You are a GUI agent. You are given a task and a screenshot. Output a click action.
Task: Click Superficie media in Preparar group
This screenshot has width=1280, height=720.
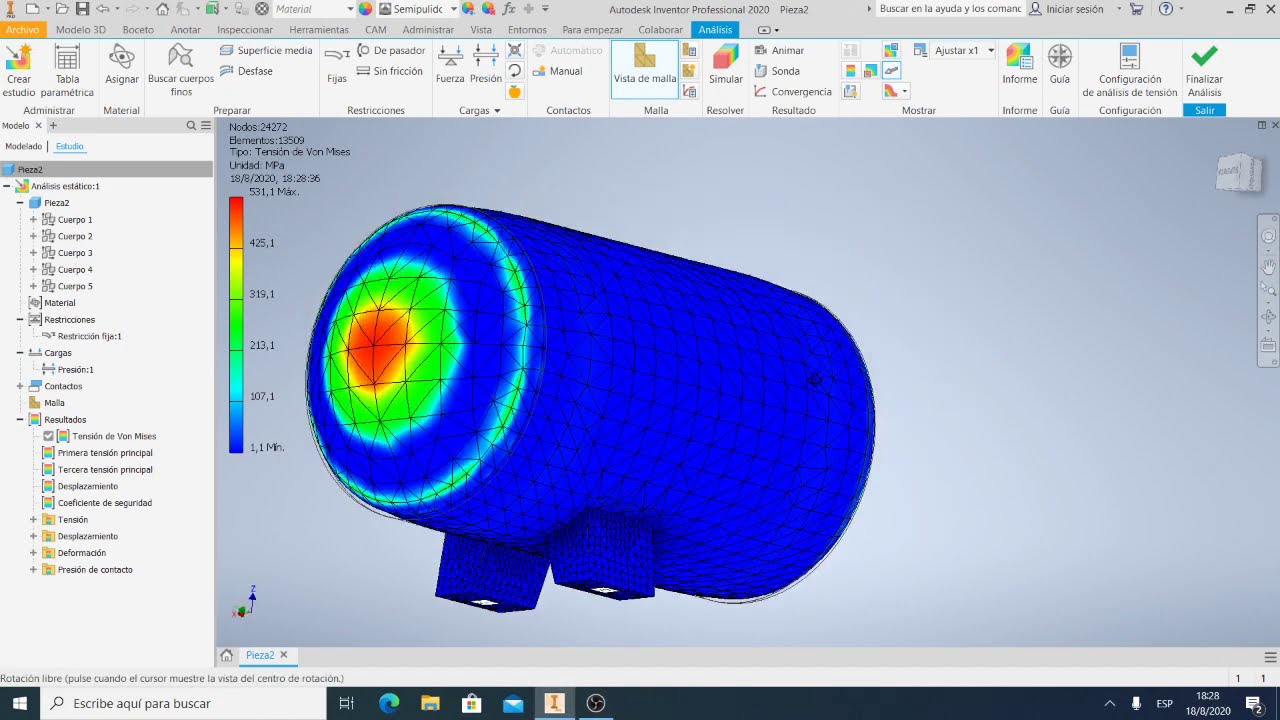point(265,50)
